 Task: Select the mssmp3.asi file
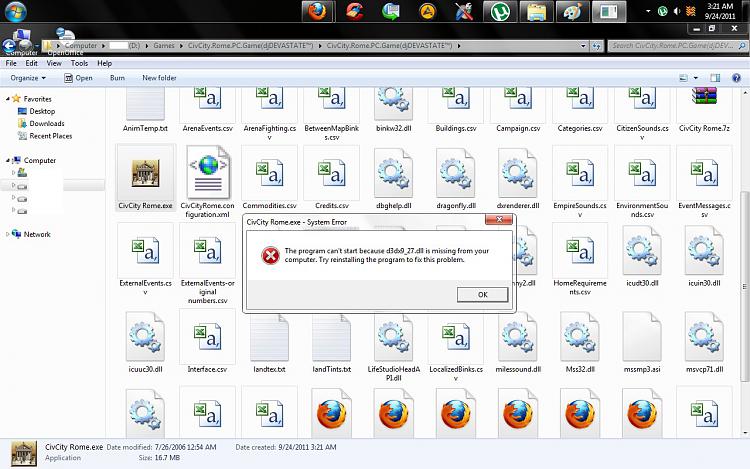[x=642, y=341]
